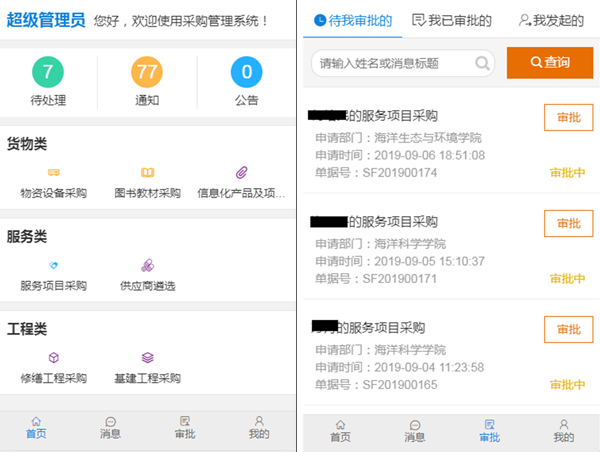Tap the blue 公告 count circle
Screen dimensions: 600x452
(x=246, y=73)
